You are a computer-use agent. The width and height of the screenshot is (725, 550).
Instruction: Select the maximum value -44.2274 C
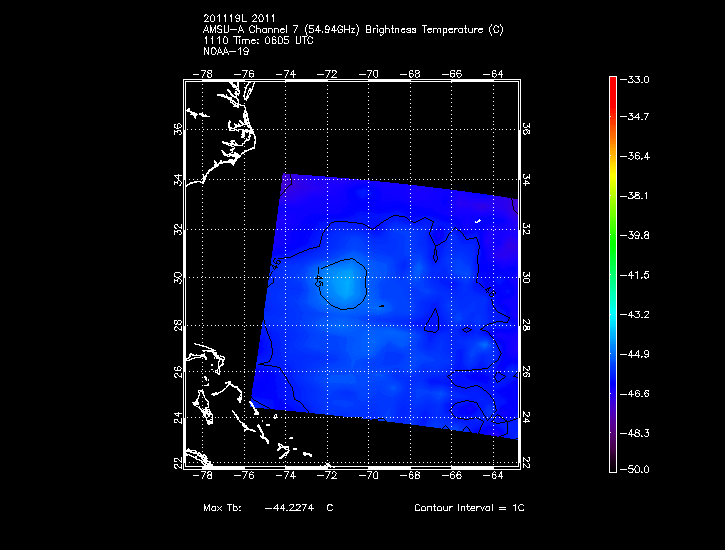tap(299, 508)
